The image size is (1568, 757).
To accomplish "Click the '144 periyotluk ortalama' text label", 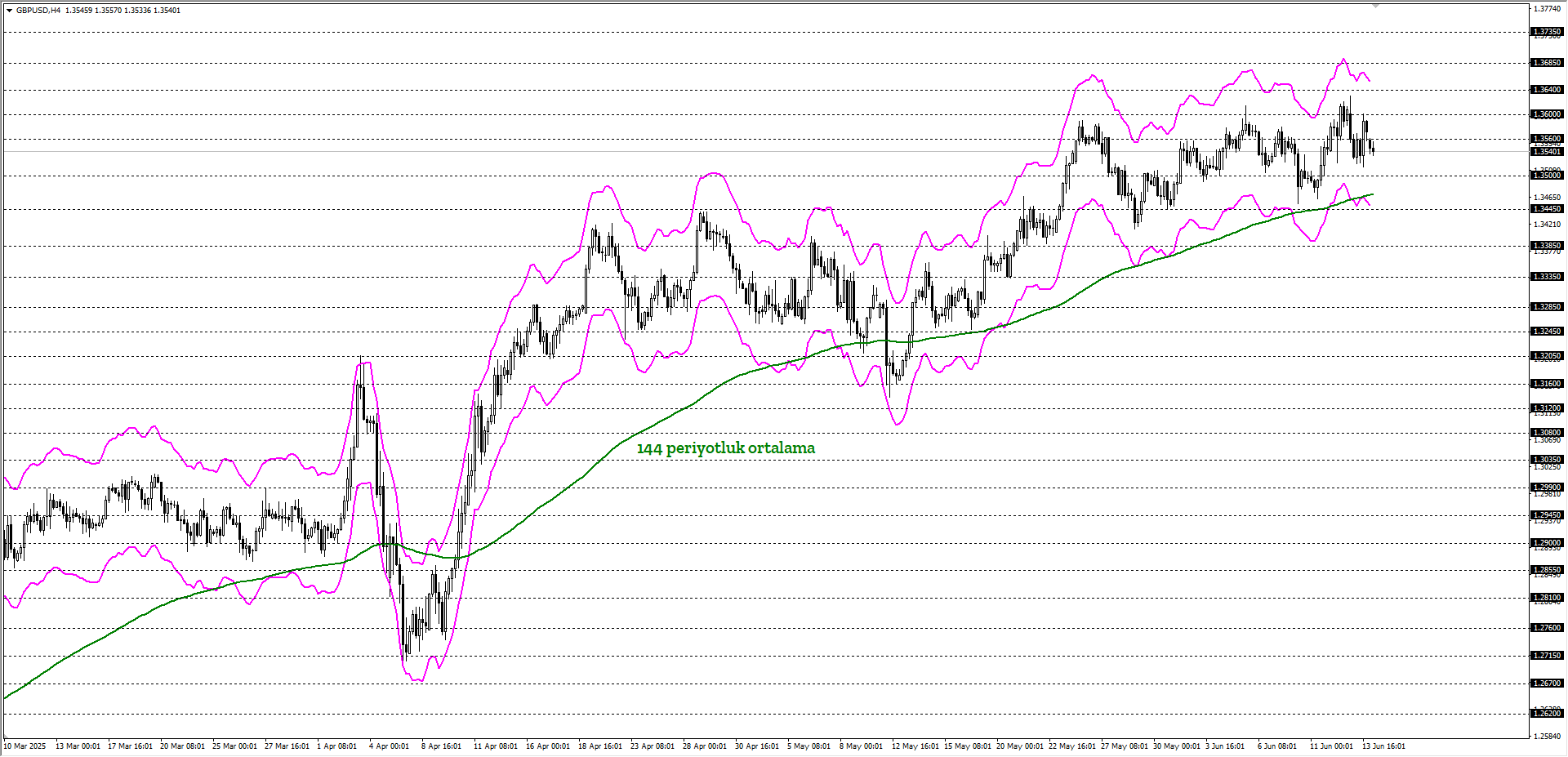I will (x=725, y=448).
